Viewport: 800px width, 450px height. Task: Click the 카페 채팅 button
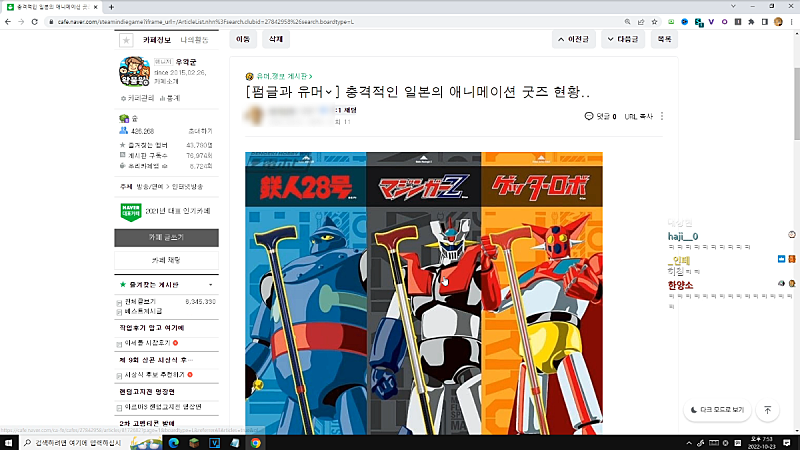166,260
